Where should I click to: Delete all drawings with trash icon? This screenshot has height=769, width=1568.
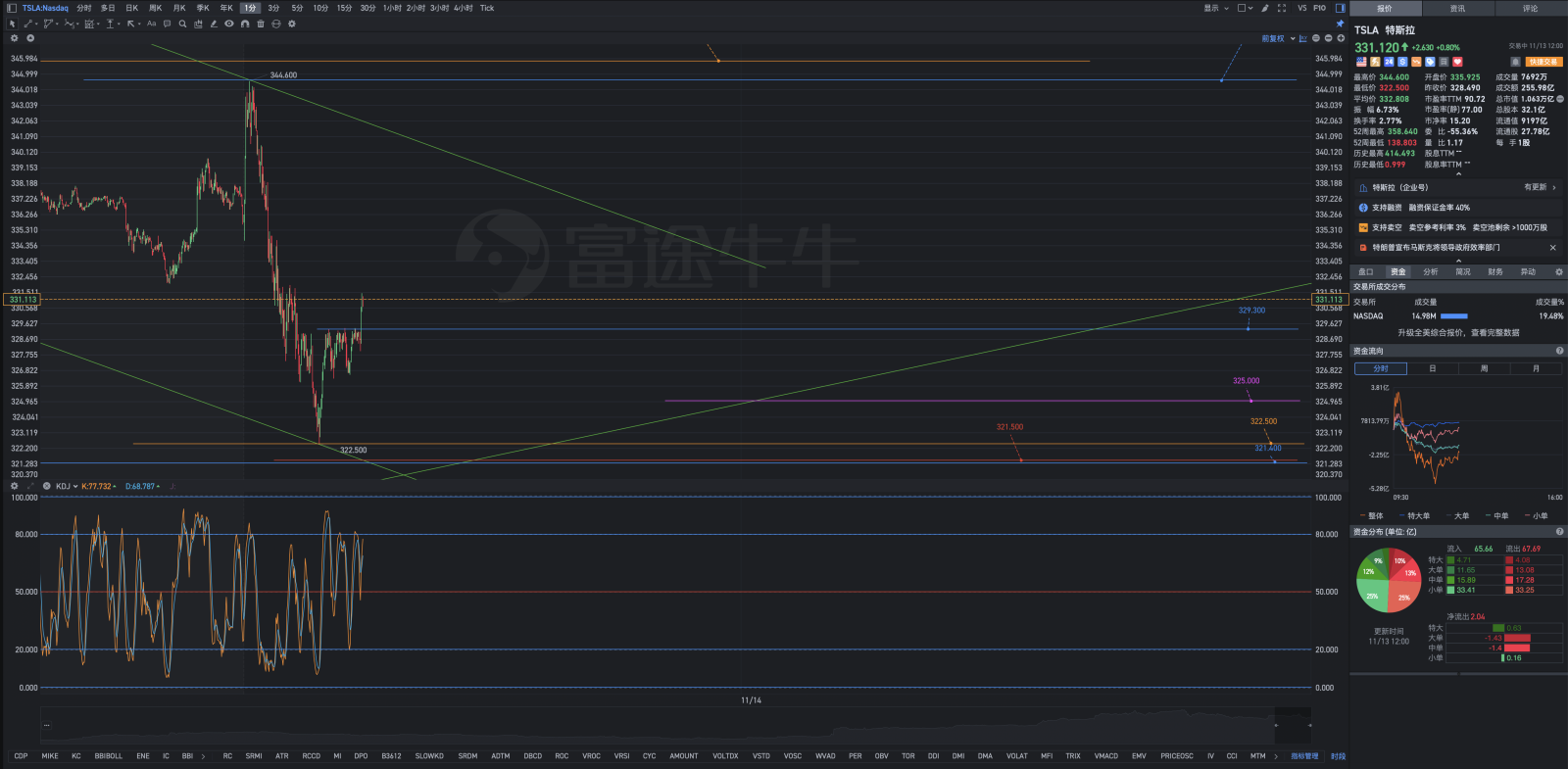point(261,24)
